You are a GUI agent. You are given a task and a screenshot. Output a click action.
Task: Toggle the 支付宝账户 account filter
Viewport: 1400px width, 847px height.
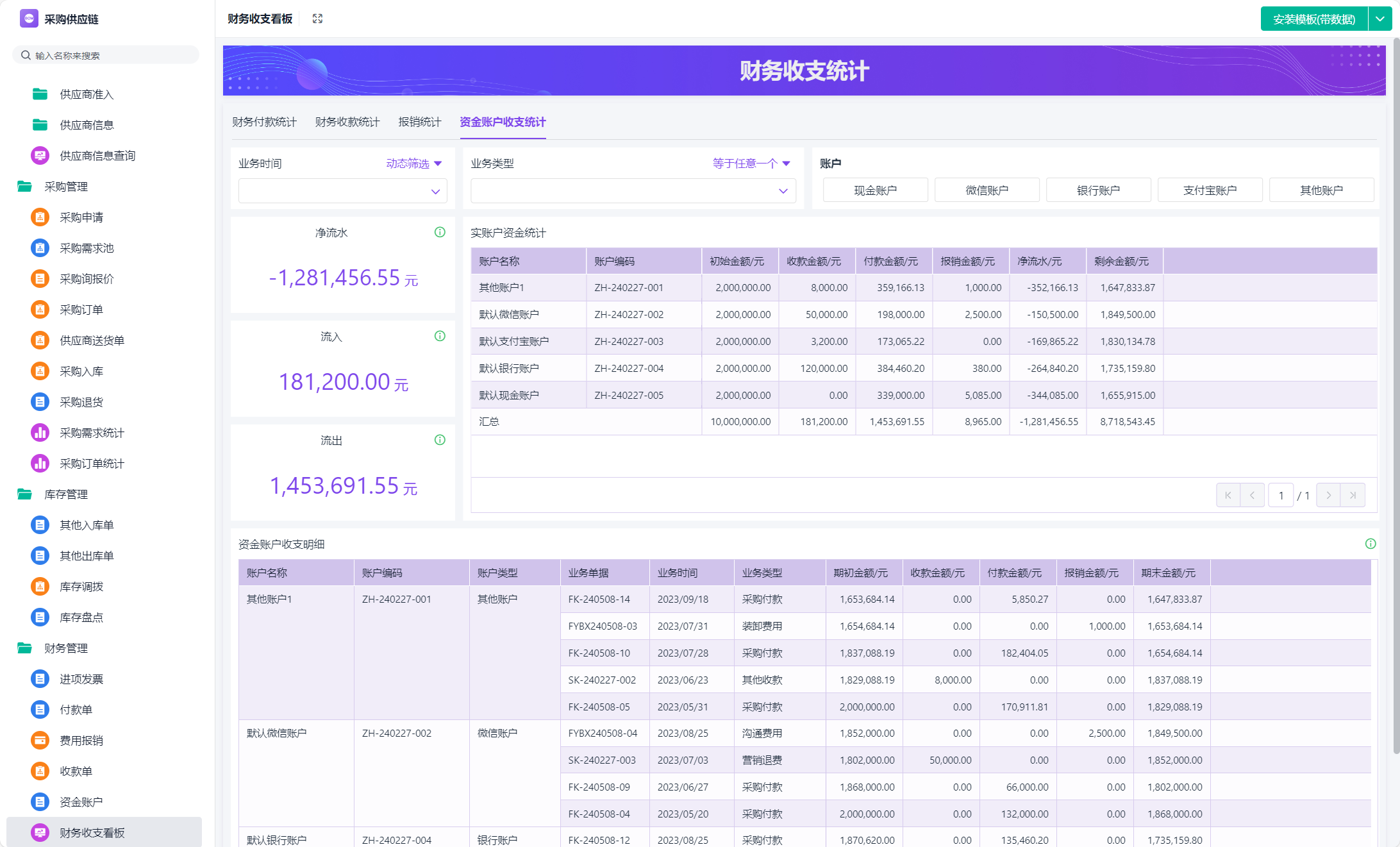click(x=1210, y=190)
